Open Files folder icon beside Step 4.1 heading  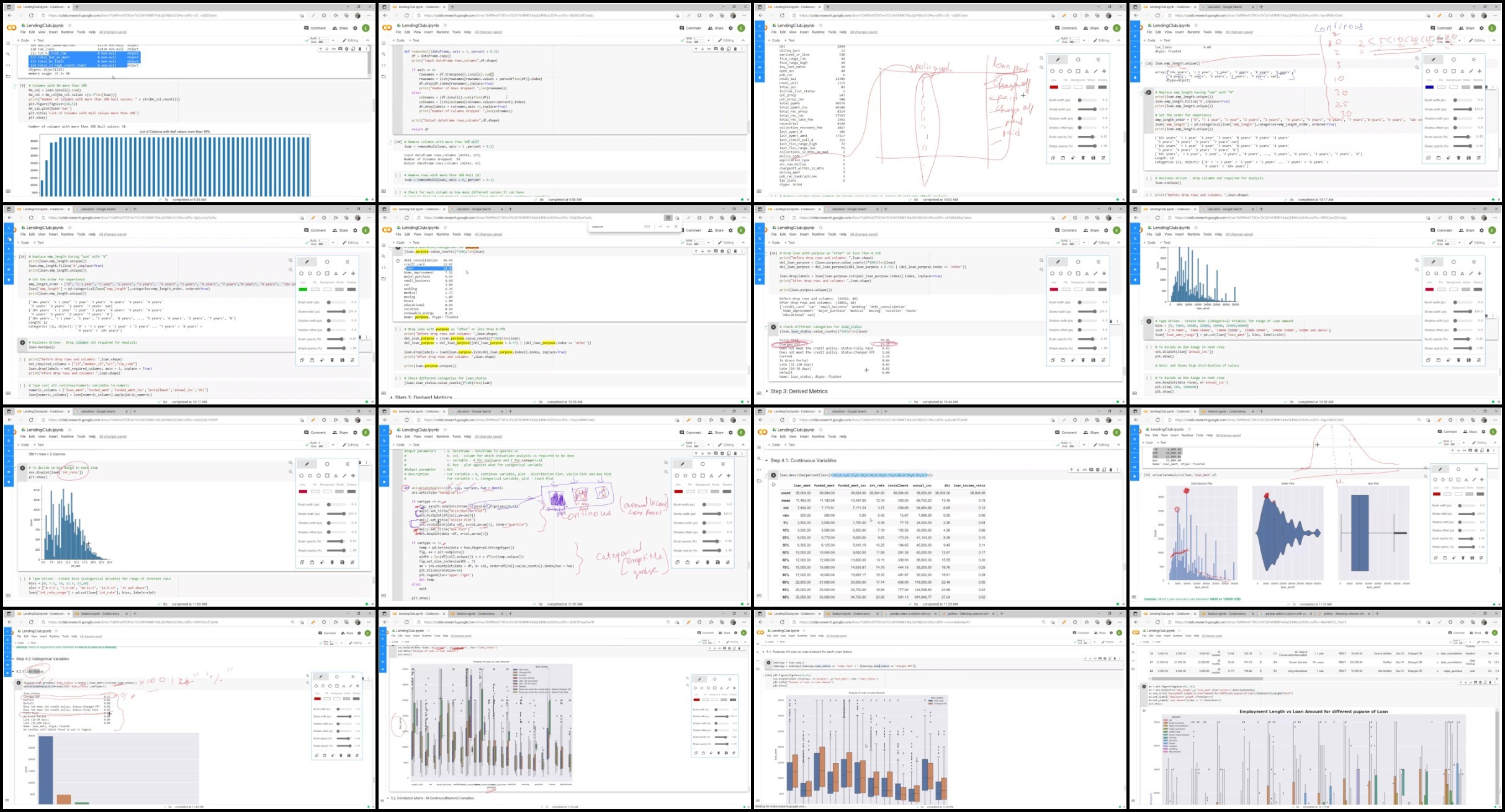(x=758, y=480)
